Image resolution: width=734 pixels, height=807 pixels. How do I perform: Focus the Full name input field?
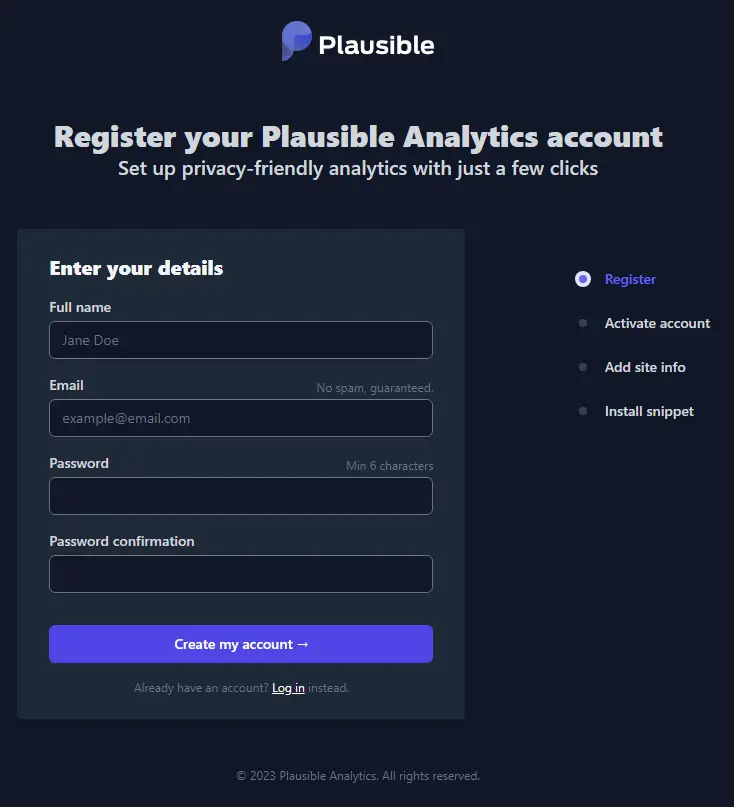241,340
